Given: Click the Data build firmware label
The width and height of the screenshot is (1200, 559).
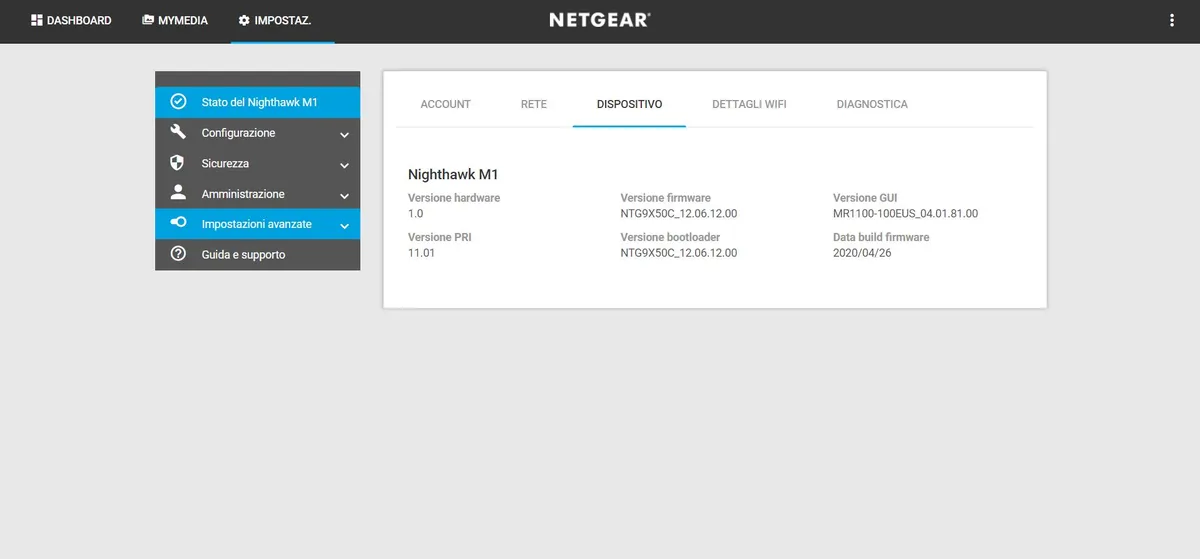Looking at the screenshot, I should [x=881, y=237].
